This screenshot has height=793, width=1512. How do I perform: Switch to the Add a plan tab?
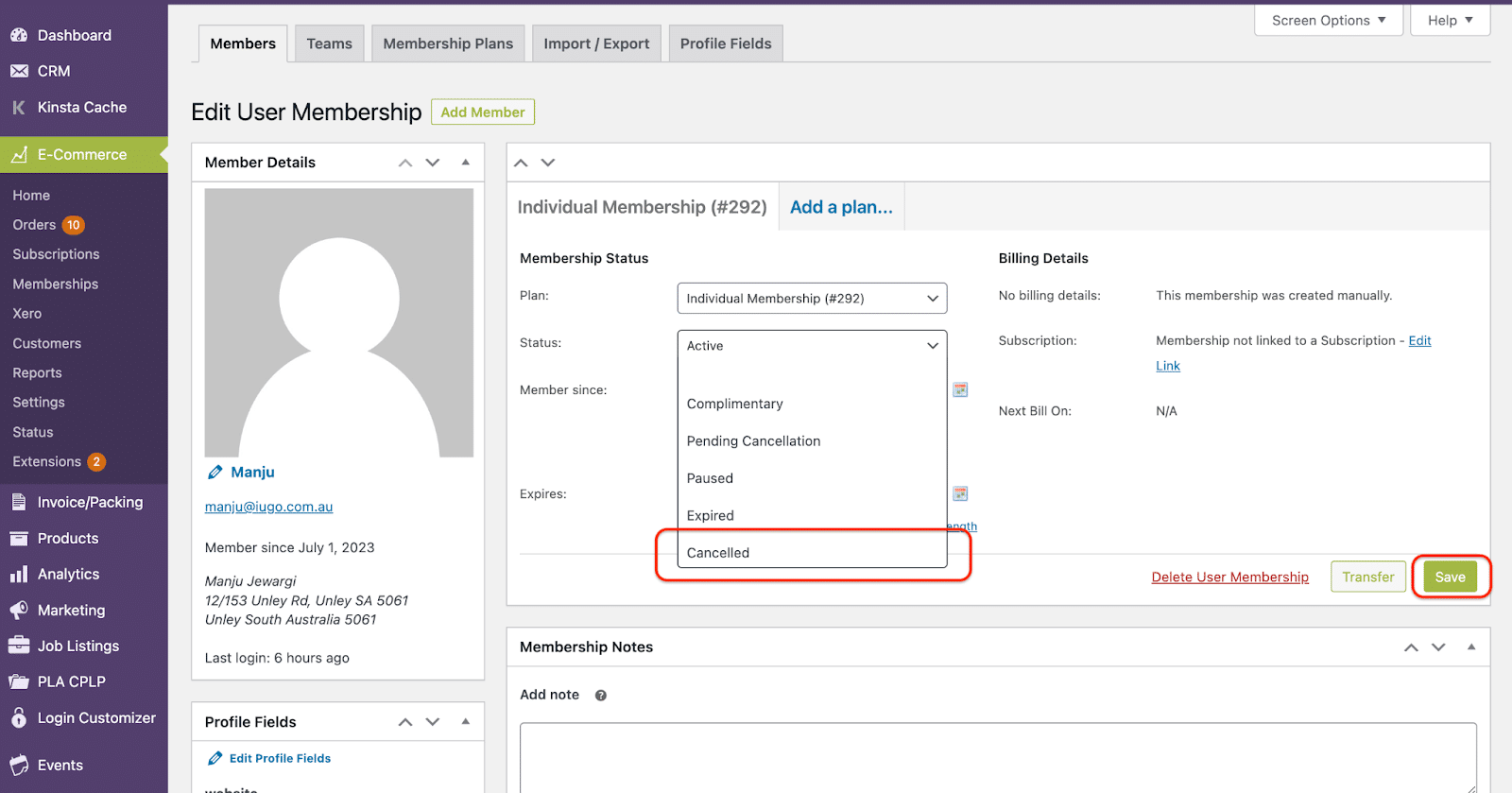841,207
